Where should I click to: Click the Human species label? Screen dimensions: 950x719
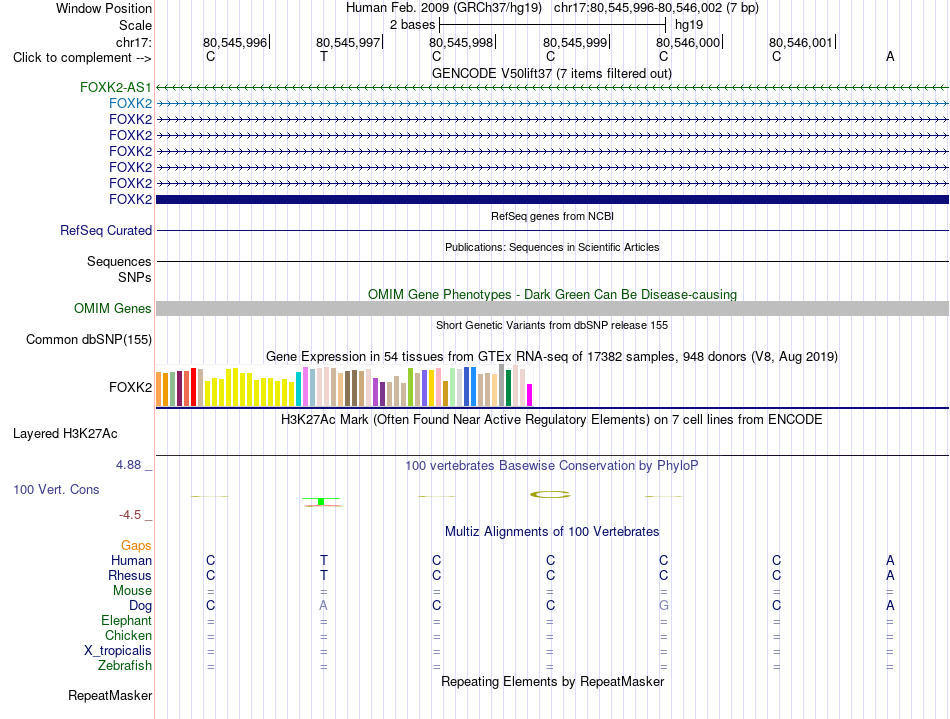point(131,561)
